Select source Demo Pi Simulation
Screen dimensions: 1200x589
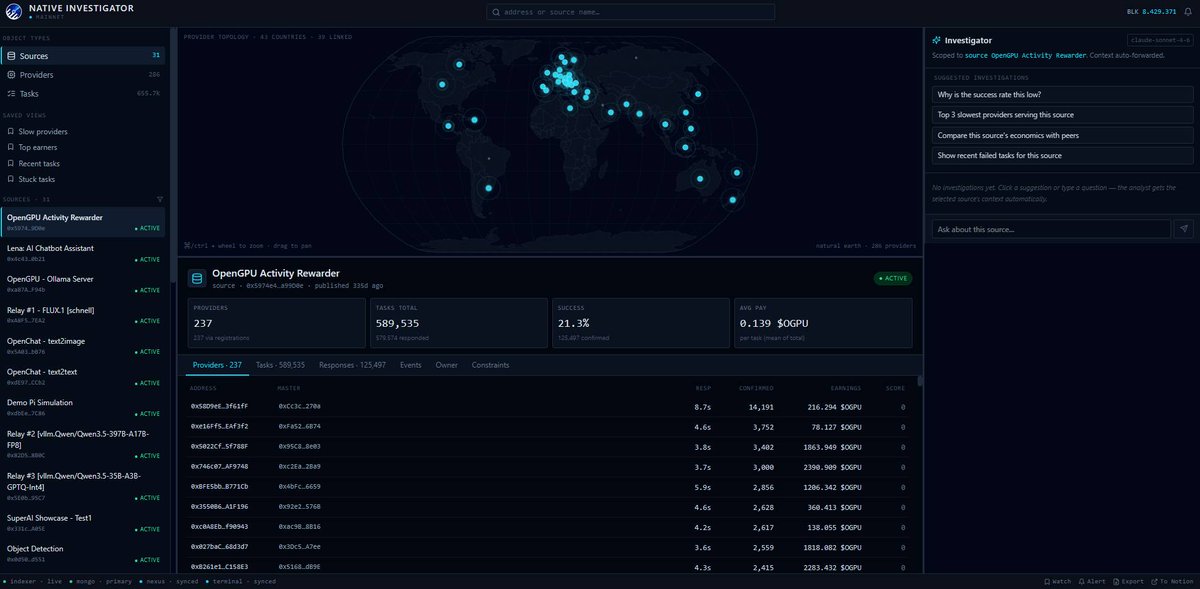85,408
